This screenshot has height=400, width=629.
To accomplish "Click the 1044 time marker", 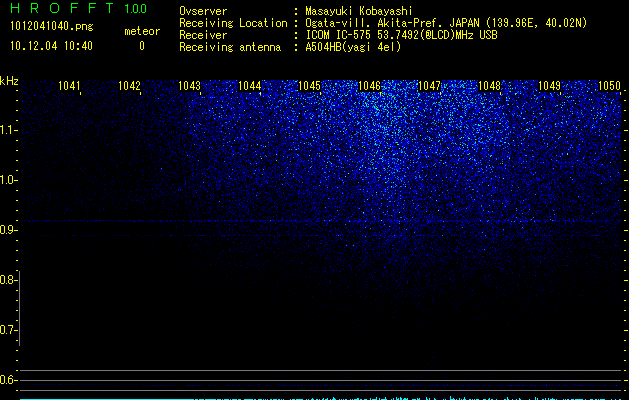I will pyautogui.click(x=250, y=86).
